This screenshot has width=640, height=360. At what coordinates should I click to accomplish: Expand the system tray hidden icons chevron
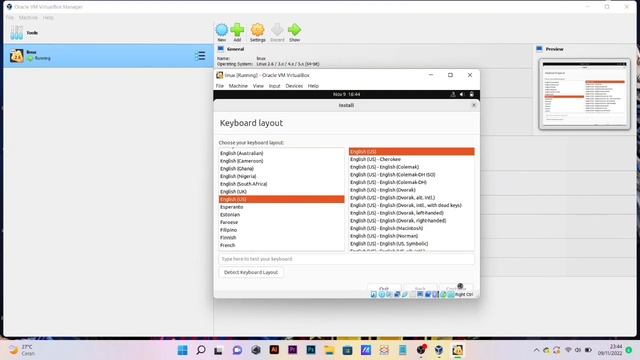pos(536,350)
